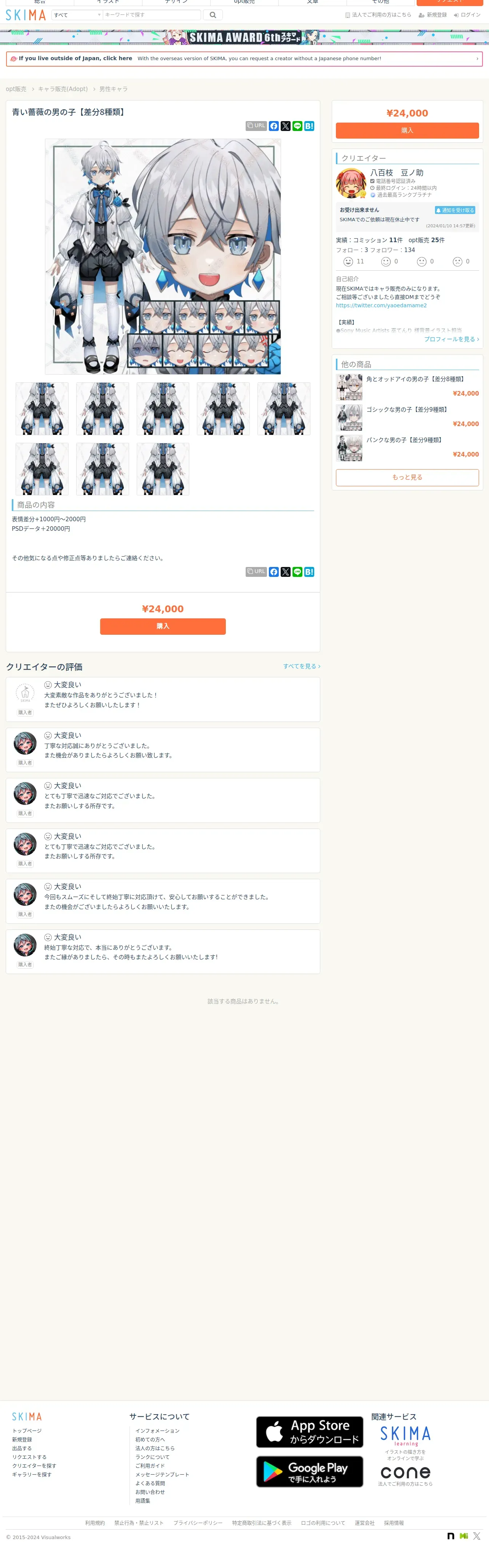Open 利用規約 in the footer
Screen dimensions: 489x1568
point(95,1523)
